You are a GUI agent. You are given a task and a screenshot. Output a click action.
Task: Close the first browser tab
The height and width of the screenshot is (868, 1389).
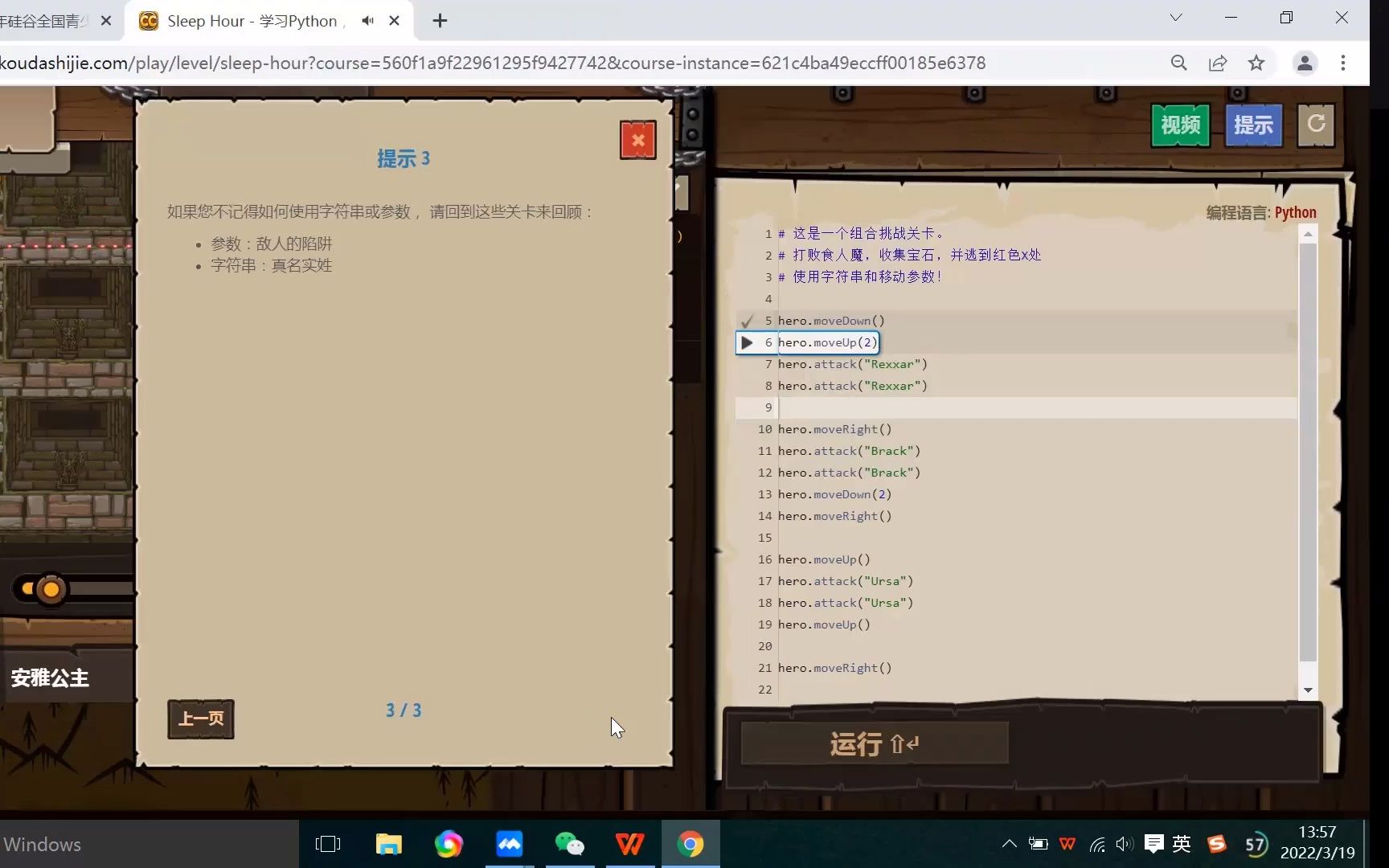[105, 21]
